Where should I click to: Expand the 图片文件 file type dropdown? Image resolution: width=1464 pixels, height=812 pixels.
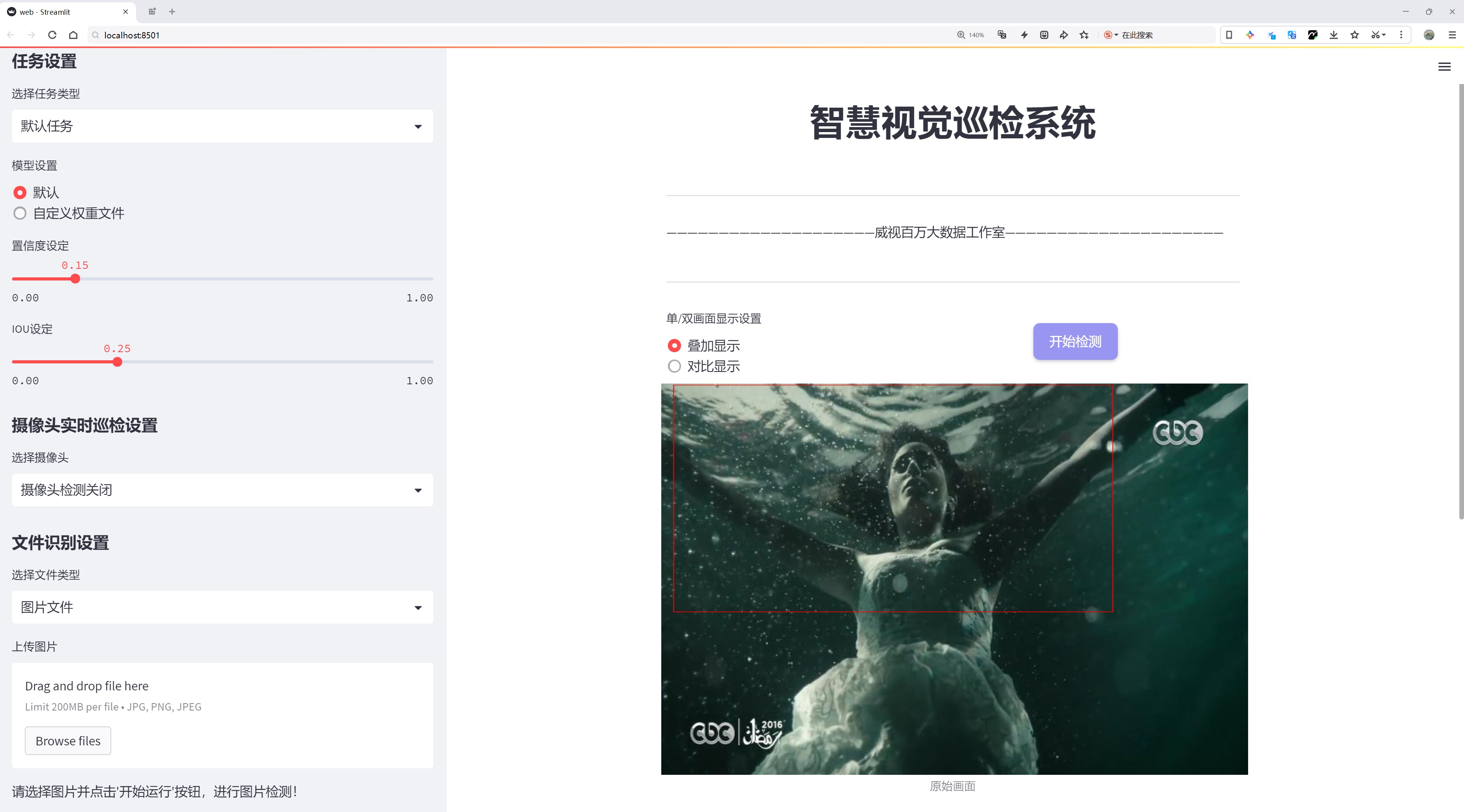[x=222, y=607]
